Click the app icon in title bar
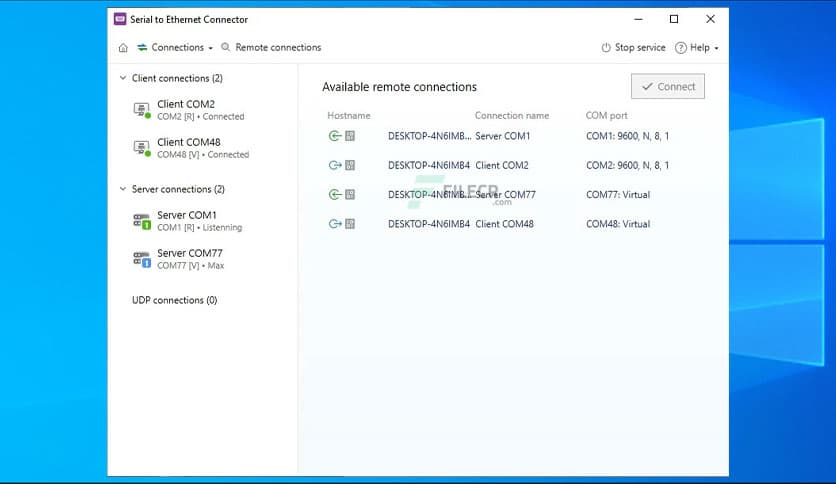This screenshot has width=836, height=484. coord(120,19)
